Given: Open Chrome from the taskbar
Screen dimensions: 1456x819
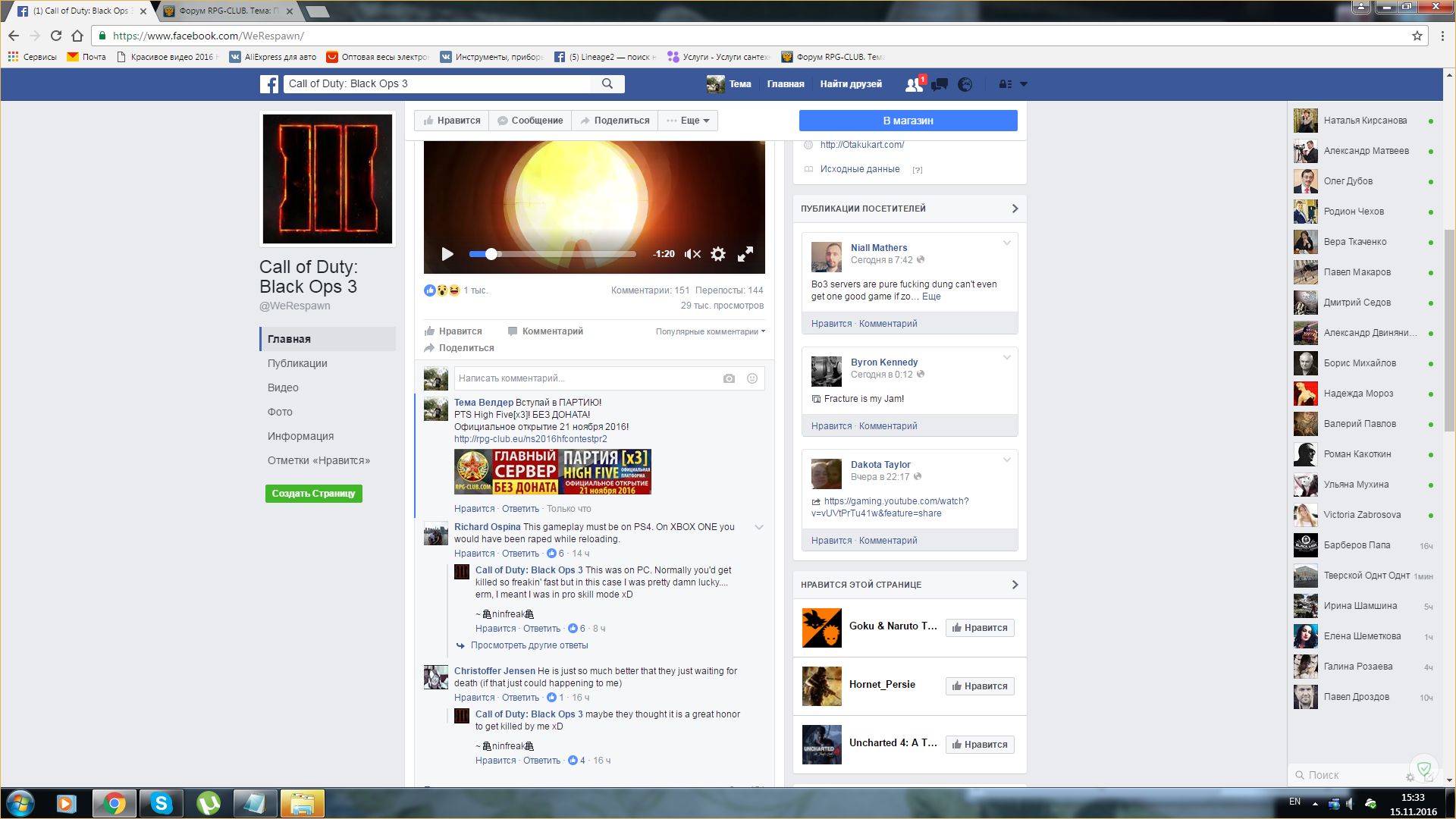Looking at the screenshot, I should click(115, 803).
